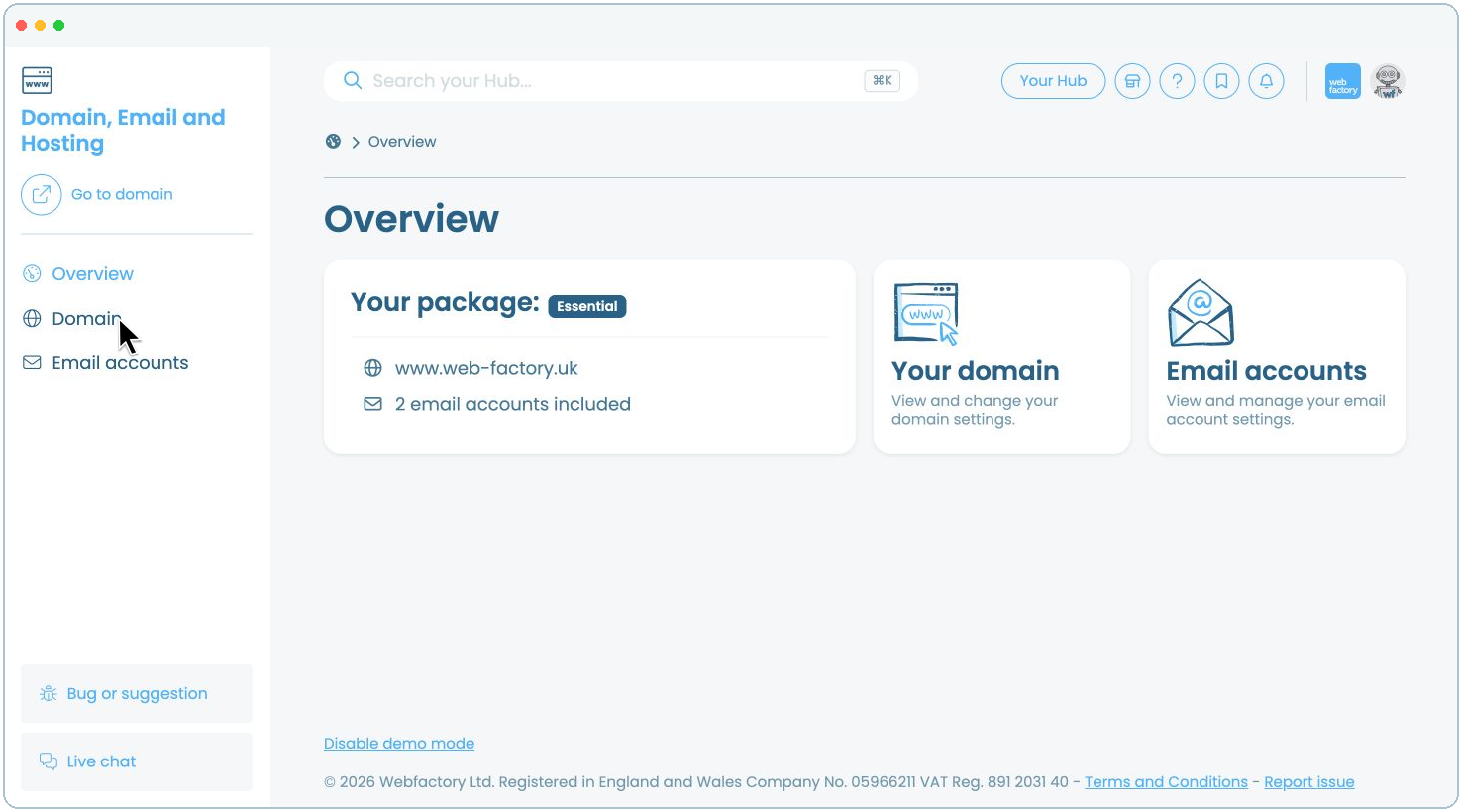Open the help question mark icon
Image resolution: width=1462 pixels, height=812 pixels.
1177,81
